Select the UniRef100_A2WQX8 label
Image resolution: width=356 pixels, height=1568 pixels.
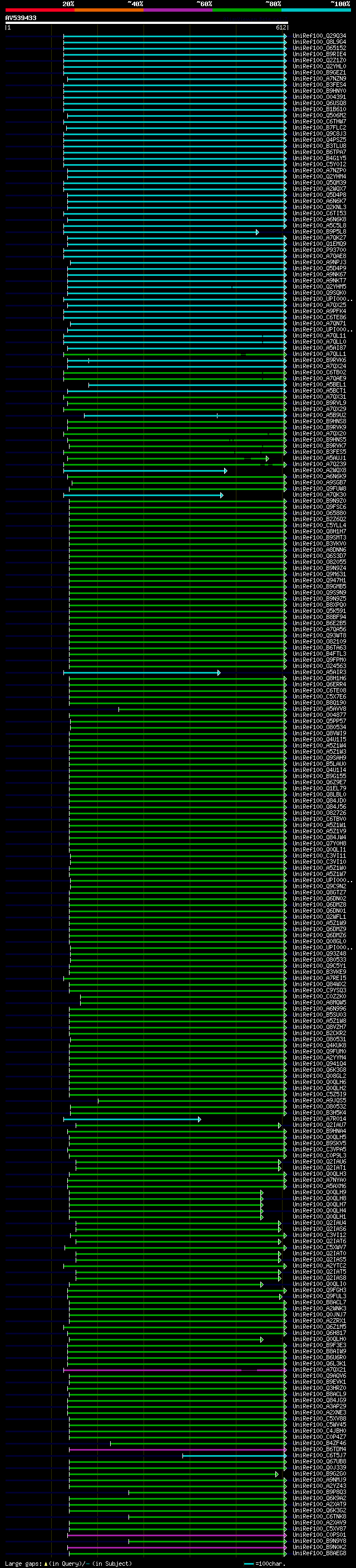[x=319, y=471]
